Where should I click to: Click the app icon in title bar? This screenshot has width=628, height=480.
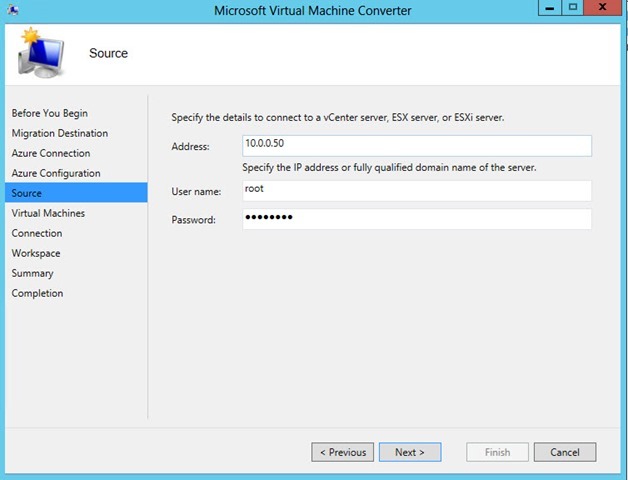point(12,10)
